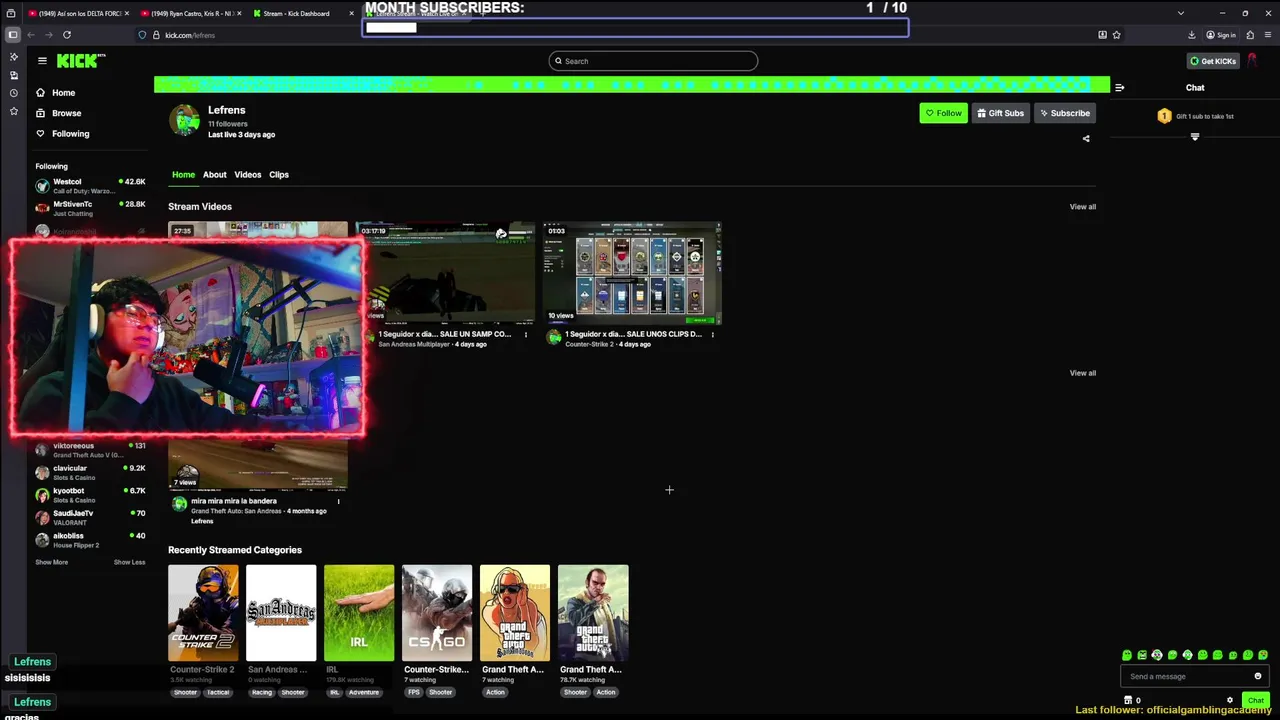The width and height of the screenshot is (1280, 720).
Task: Reload the browser page
Action: pyautogui.click(x=67, y=35)
